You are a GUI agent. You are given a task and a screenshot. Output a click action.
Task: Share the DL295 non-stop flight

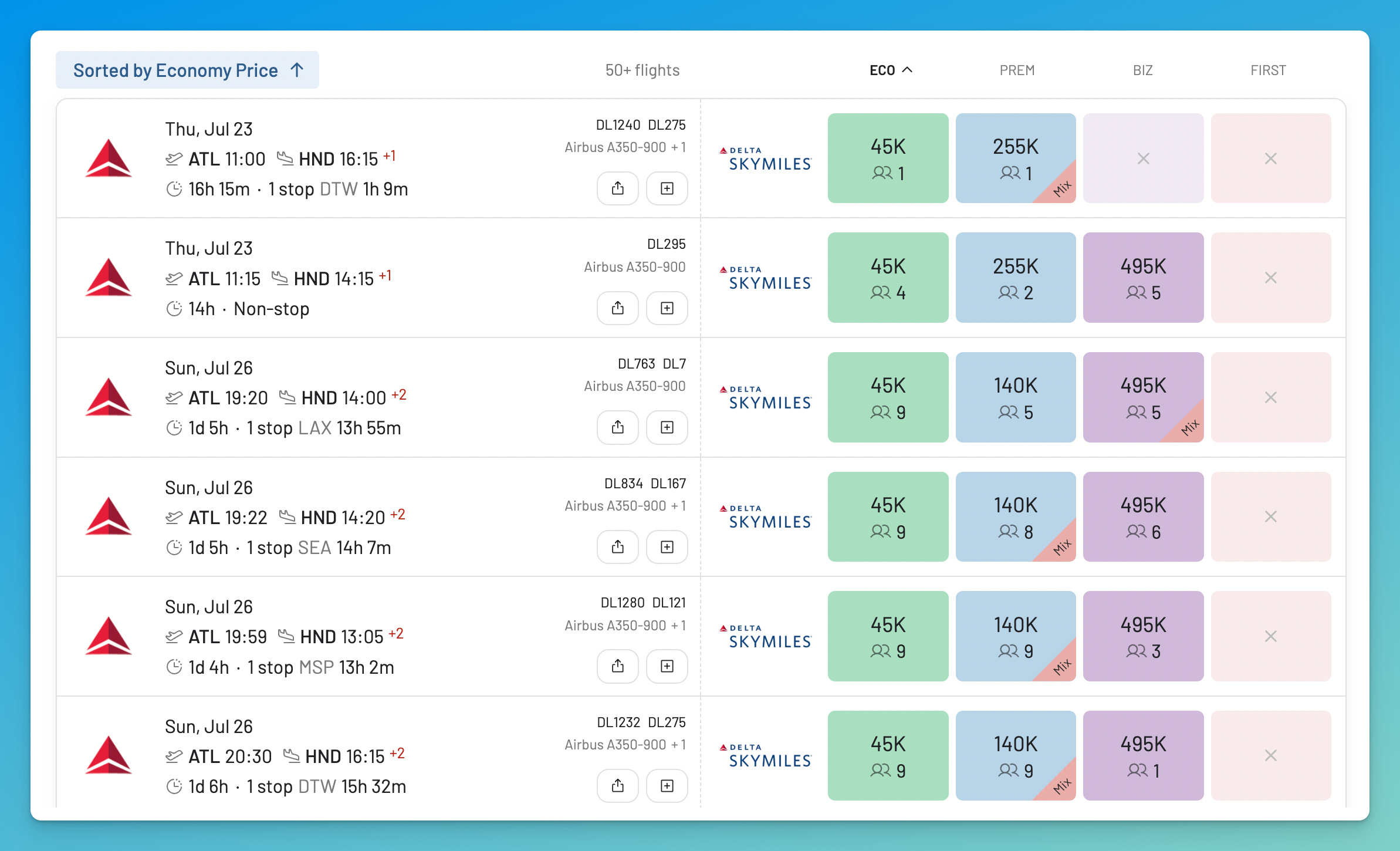617,308
